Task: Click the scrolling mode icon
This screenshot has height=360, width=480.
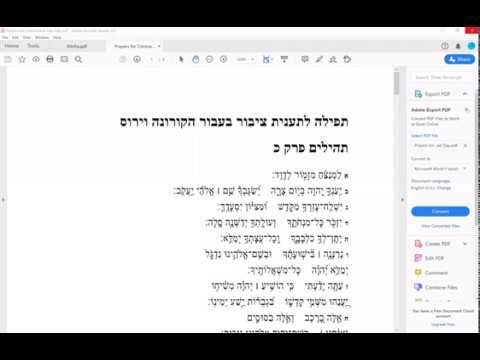Action: [284, 60]
